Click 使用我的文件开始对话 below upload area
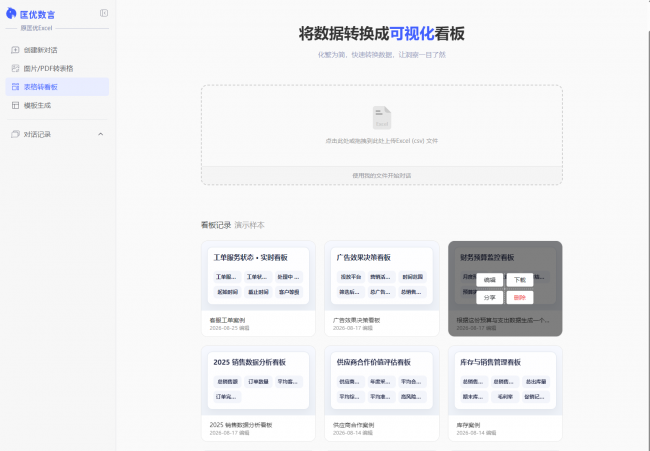 pos(382,175)
